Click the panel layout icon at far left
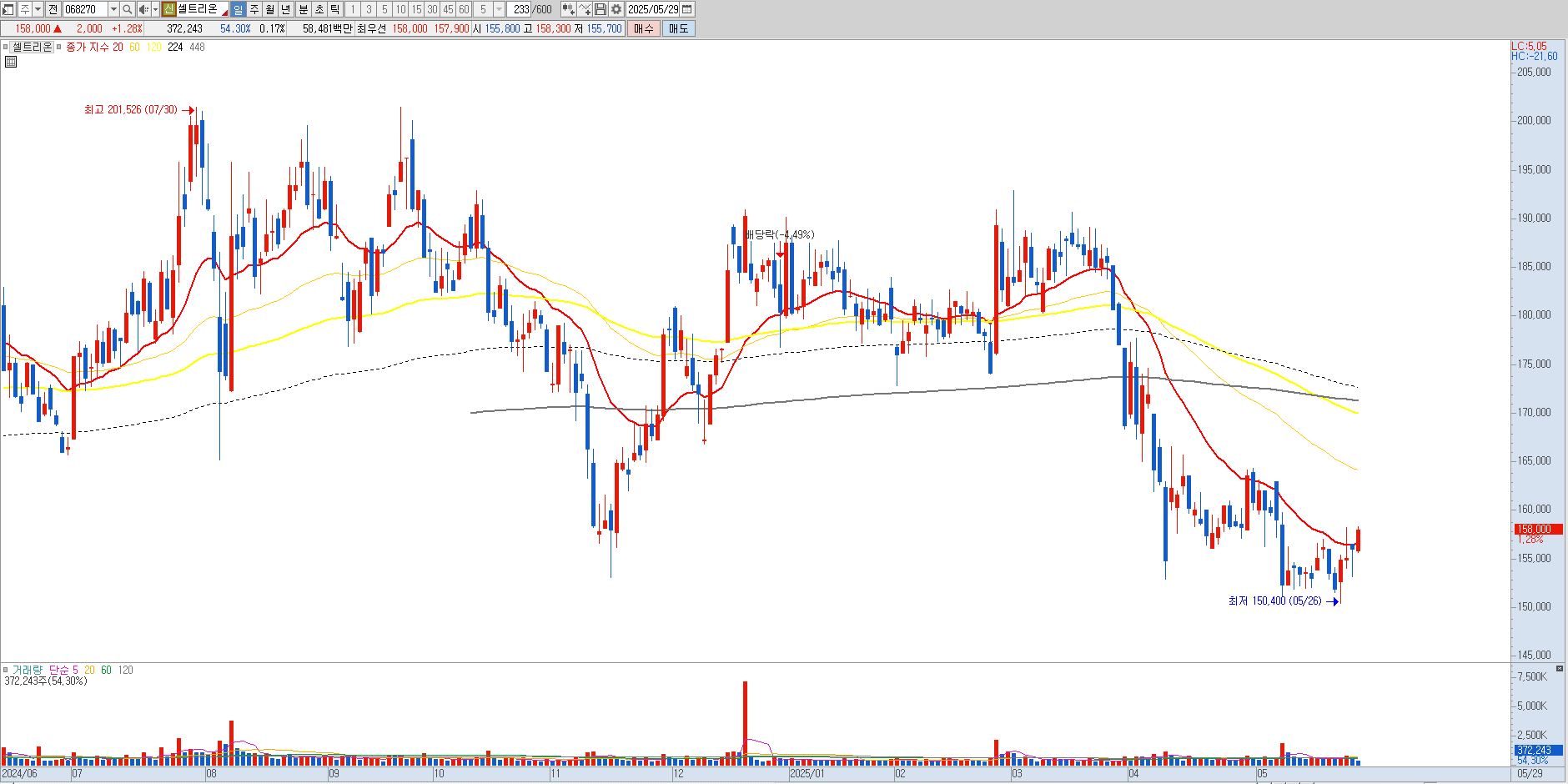The image size is (1568, 784). [x=8, y=9]
